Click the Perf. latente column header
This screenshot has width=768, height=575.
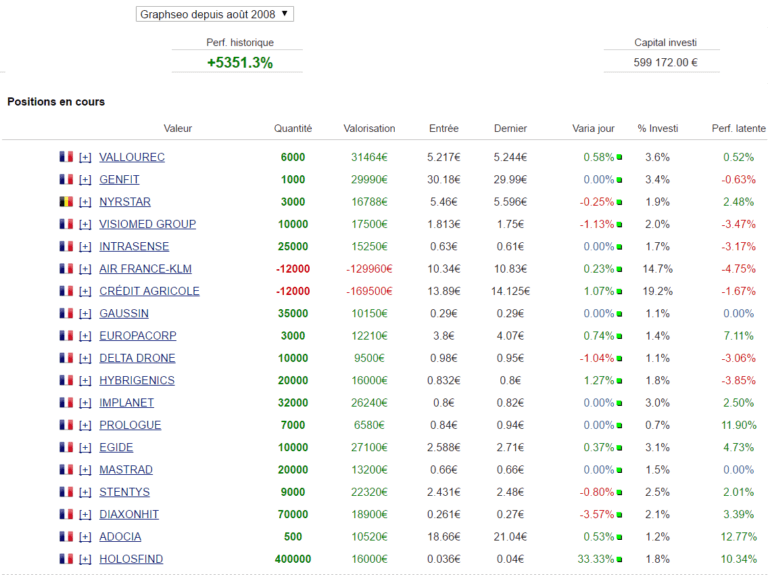pos(738,128)
